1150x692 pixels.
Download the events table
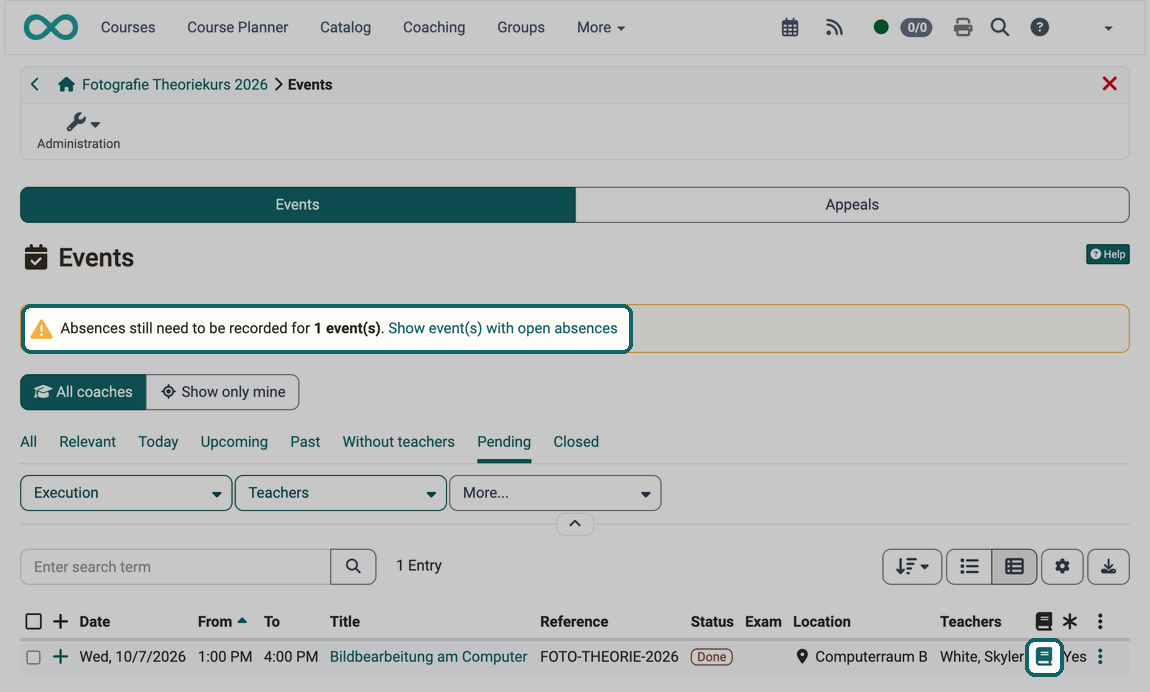point(1108,567)
